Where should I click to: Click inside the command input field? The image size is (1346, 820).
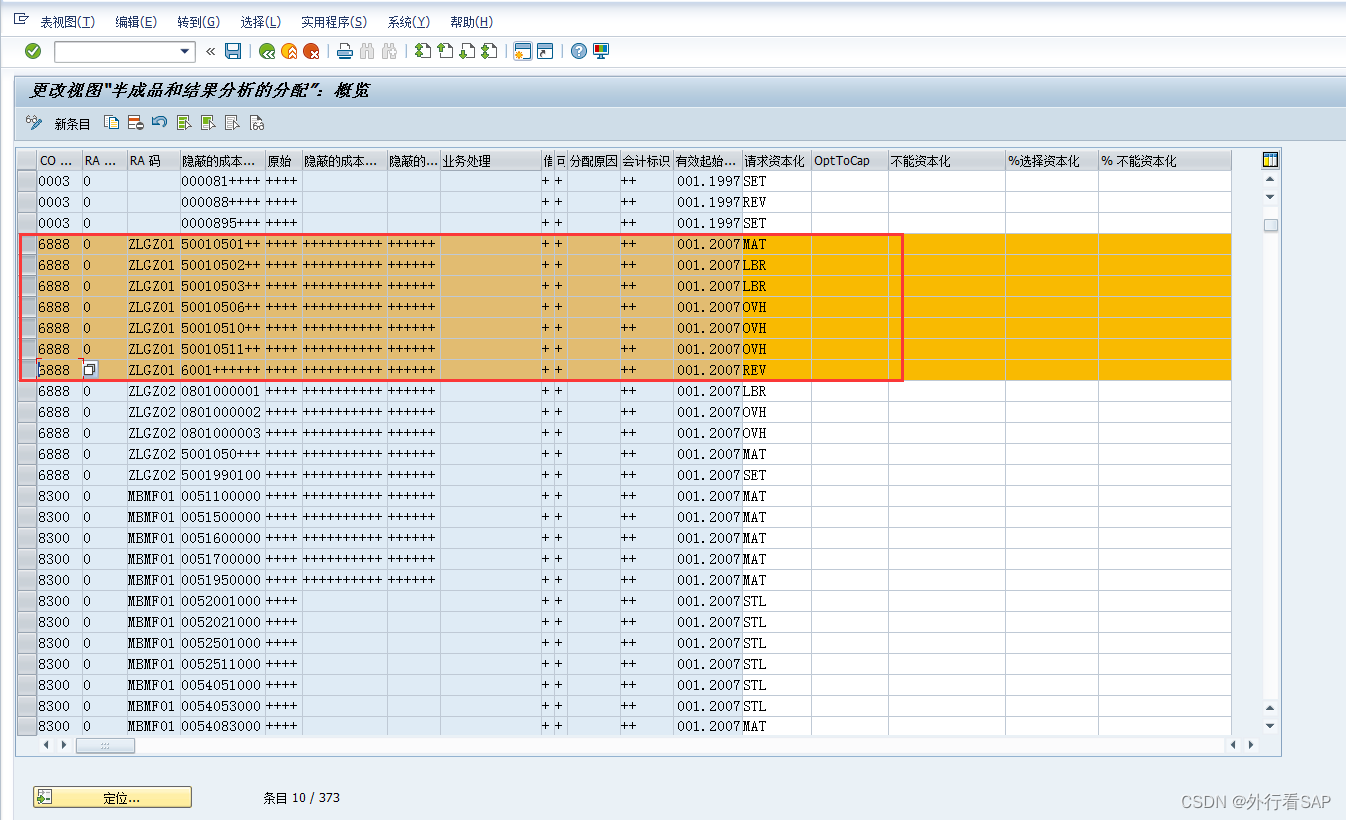(x=116, y=51)
